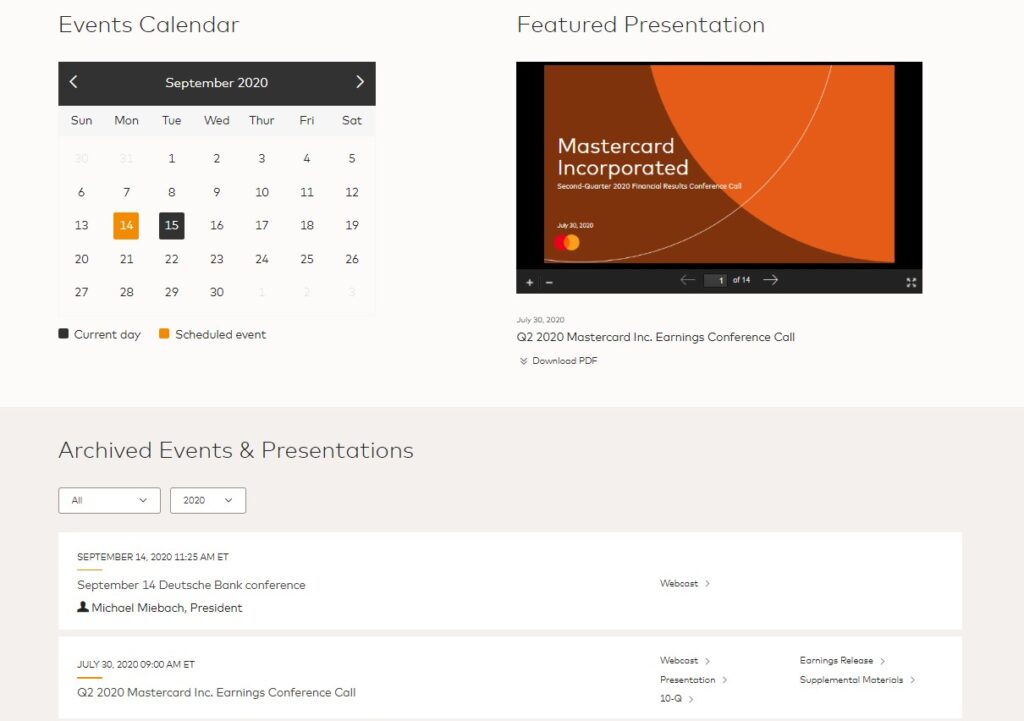Go to the previous presentation slide
The image size is (1024, 721).
(x=687, y=280)
